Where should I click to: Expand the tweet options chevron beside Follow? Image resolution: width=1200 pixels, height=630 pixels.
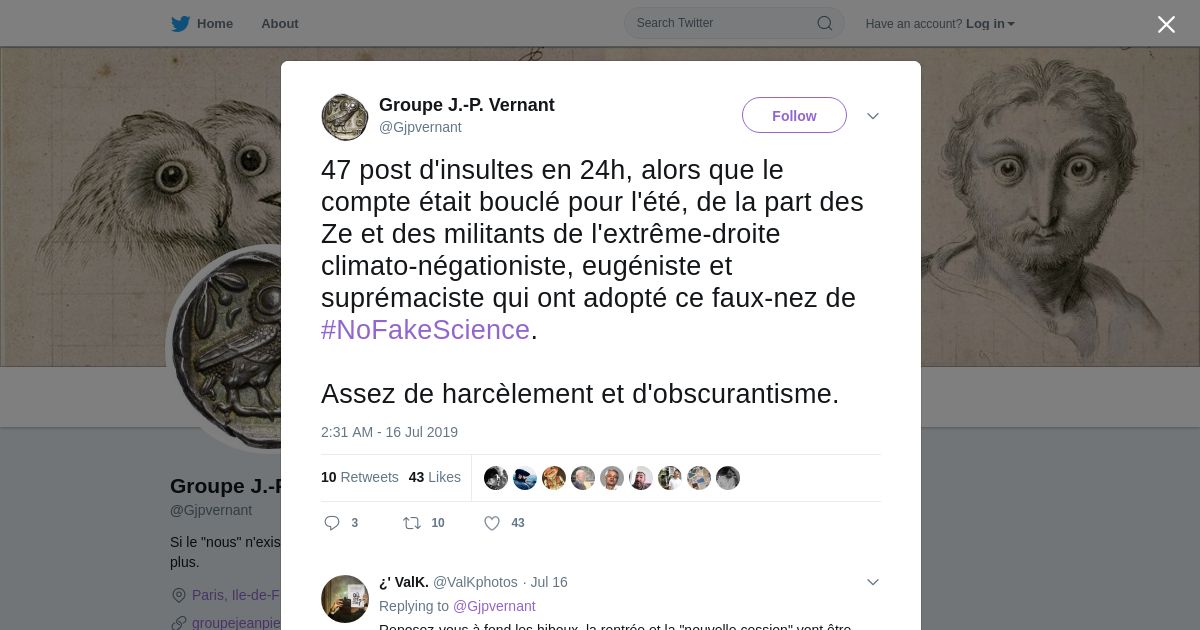coord(873,116)
